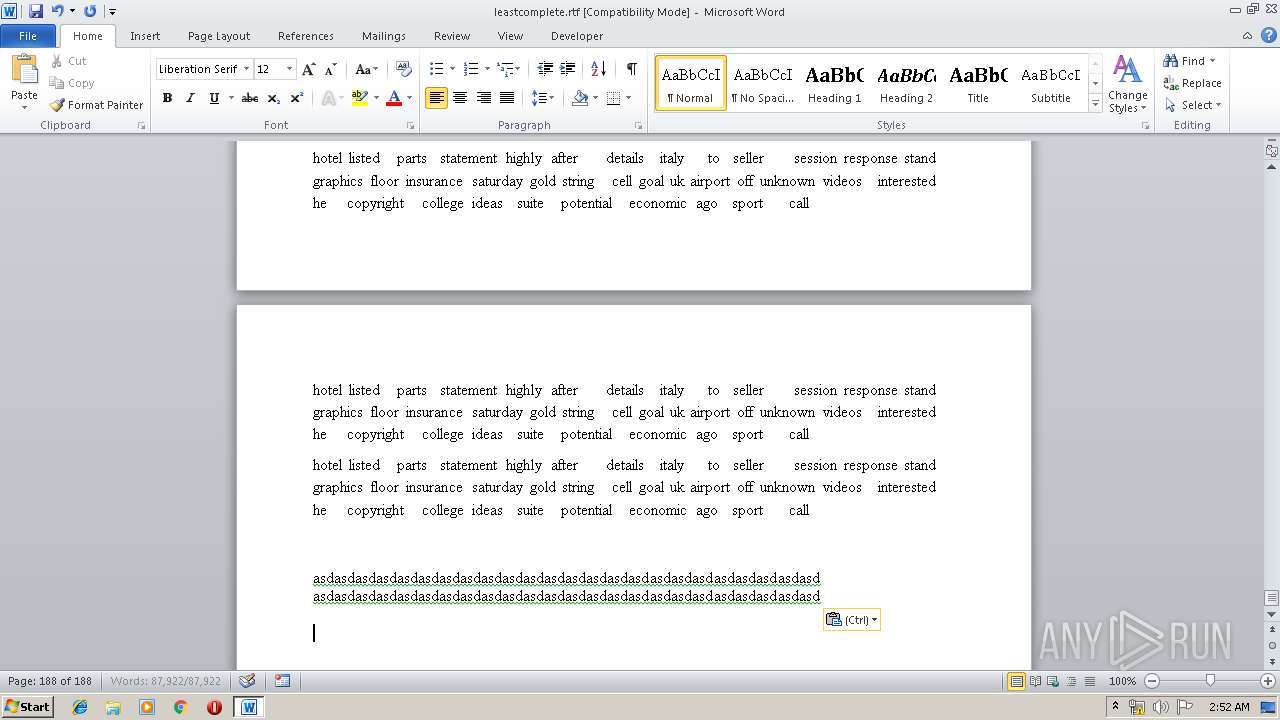Click the Cut command
The width and height of the screenshot is (1280, 720).
(x=69, y=61)
